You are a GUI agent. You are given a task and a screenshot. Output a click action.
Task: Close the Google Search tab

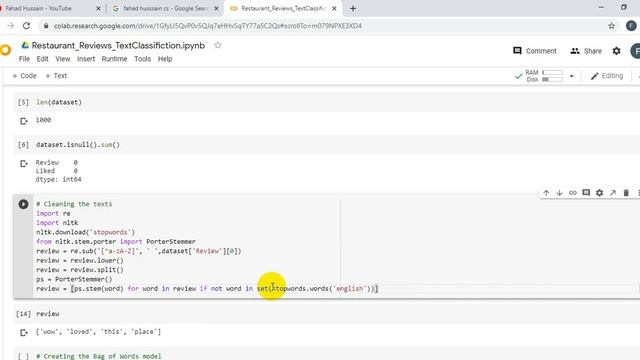pyautogui.click(x=216, y=8)
